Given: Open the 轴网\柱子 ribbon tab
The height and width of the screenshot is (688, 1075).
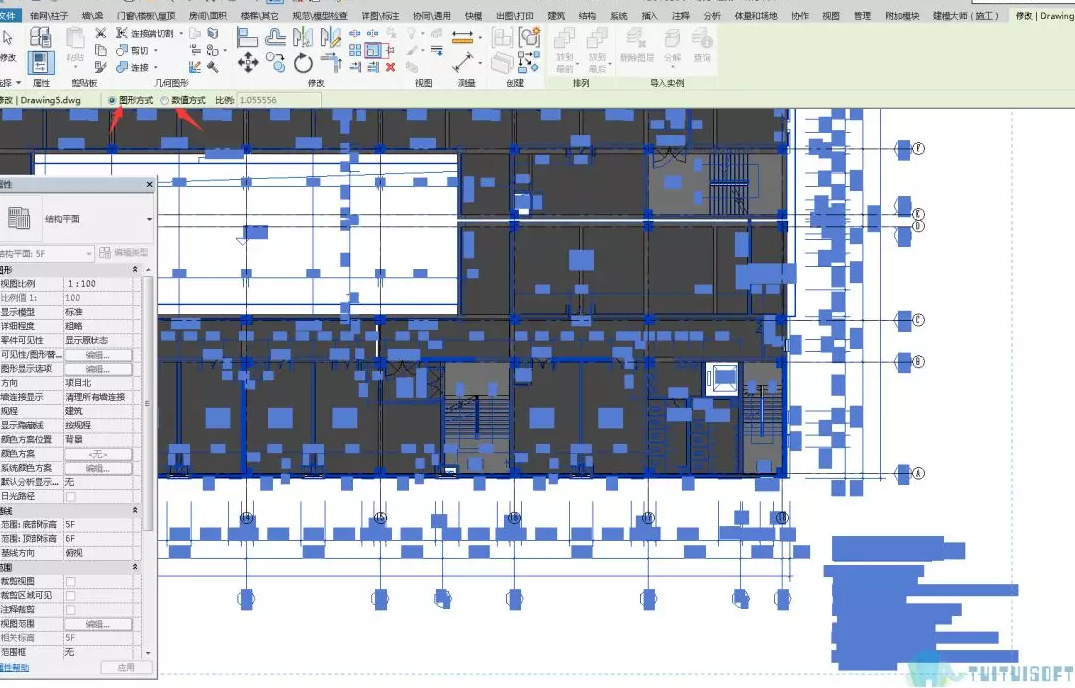Looking at the screenshot, I should (49, 15).
